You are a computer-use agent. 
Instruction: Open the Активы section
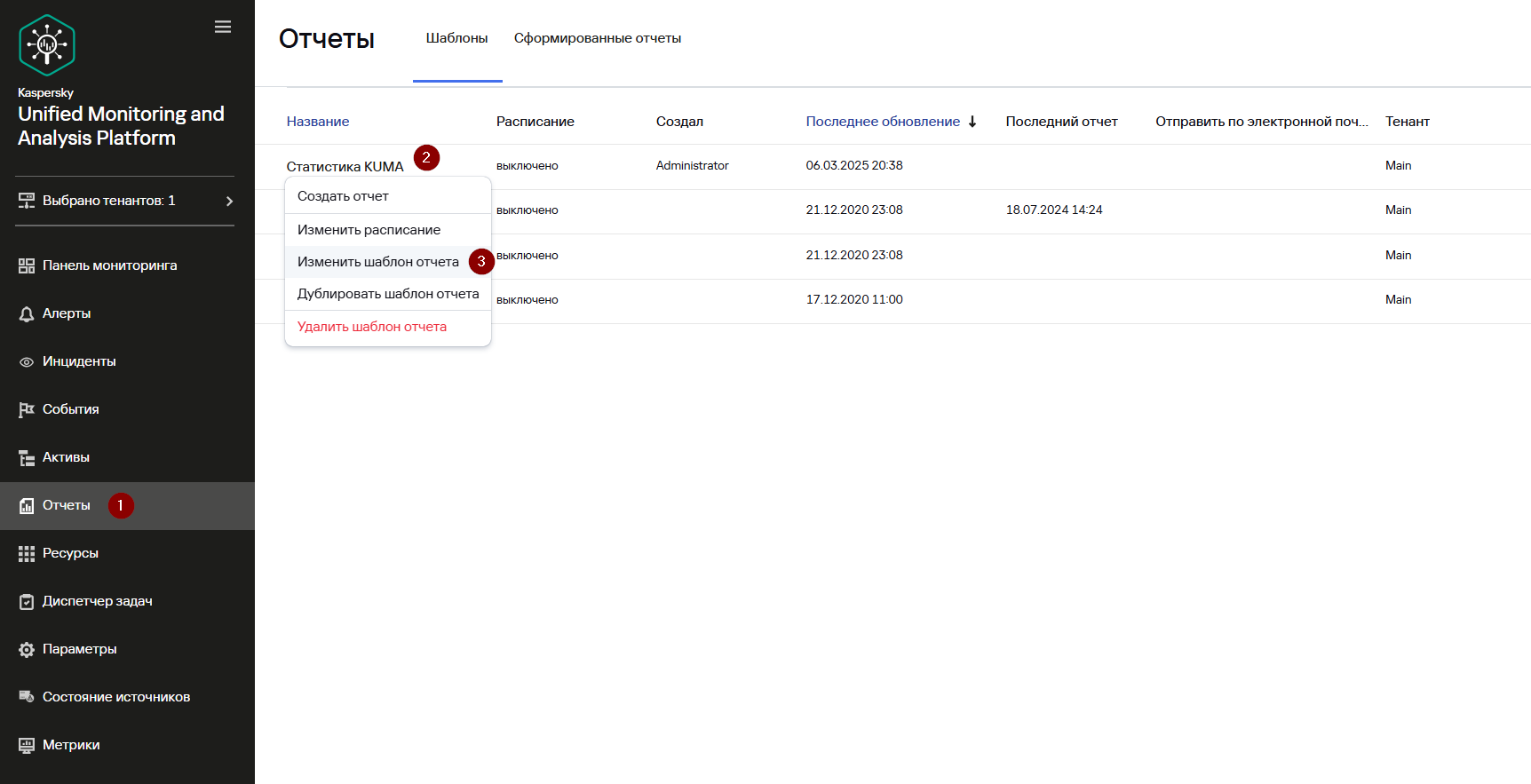coord(66,457)
